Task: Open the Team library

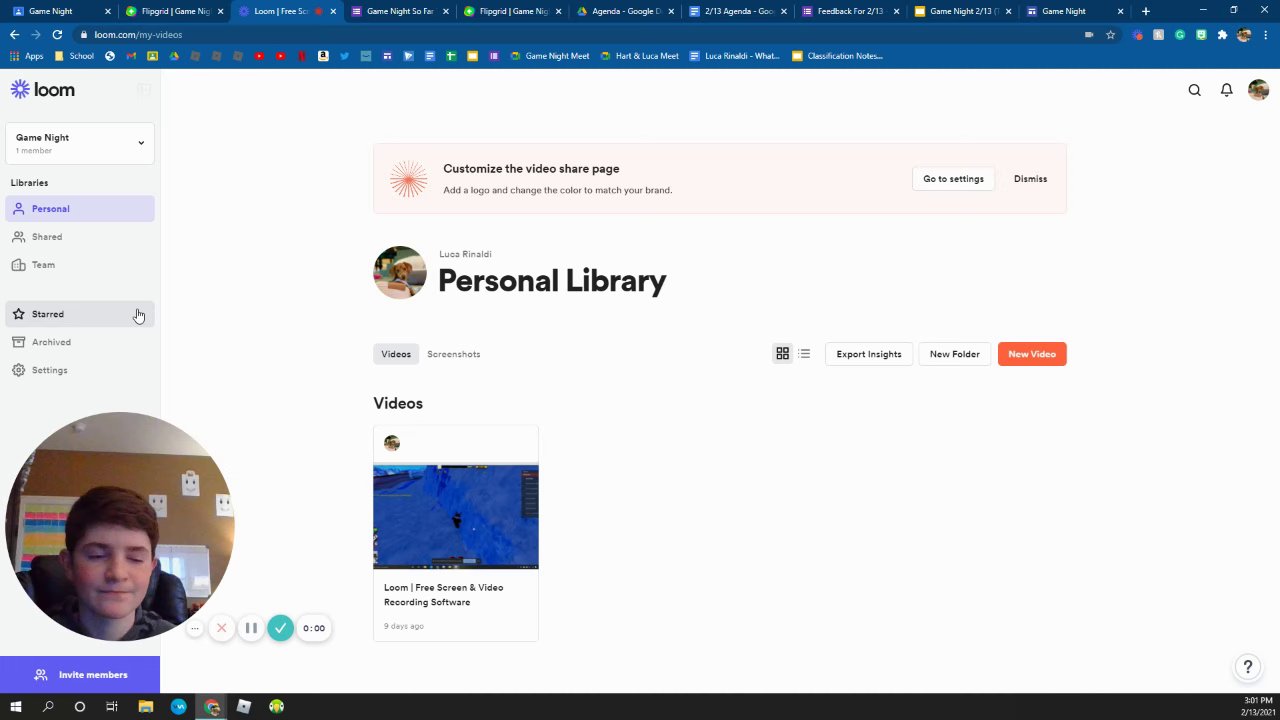Action: pyautogui.click(x=79, y=265)
